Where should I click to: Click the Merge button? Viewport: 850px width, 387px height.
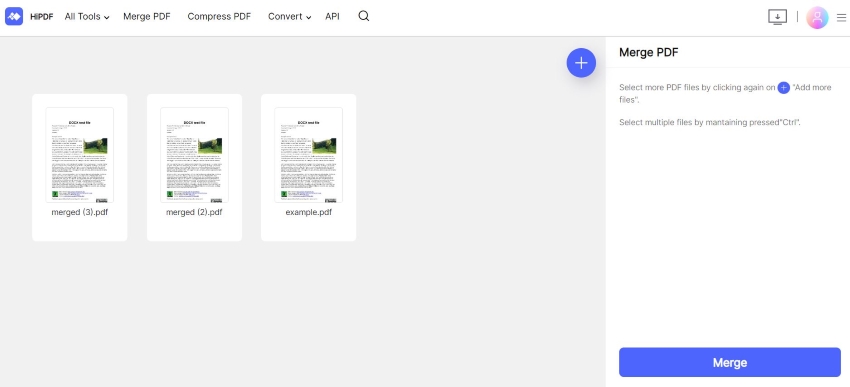coord(730,363)
